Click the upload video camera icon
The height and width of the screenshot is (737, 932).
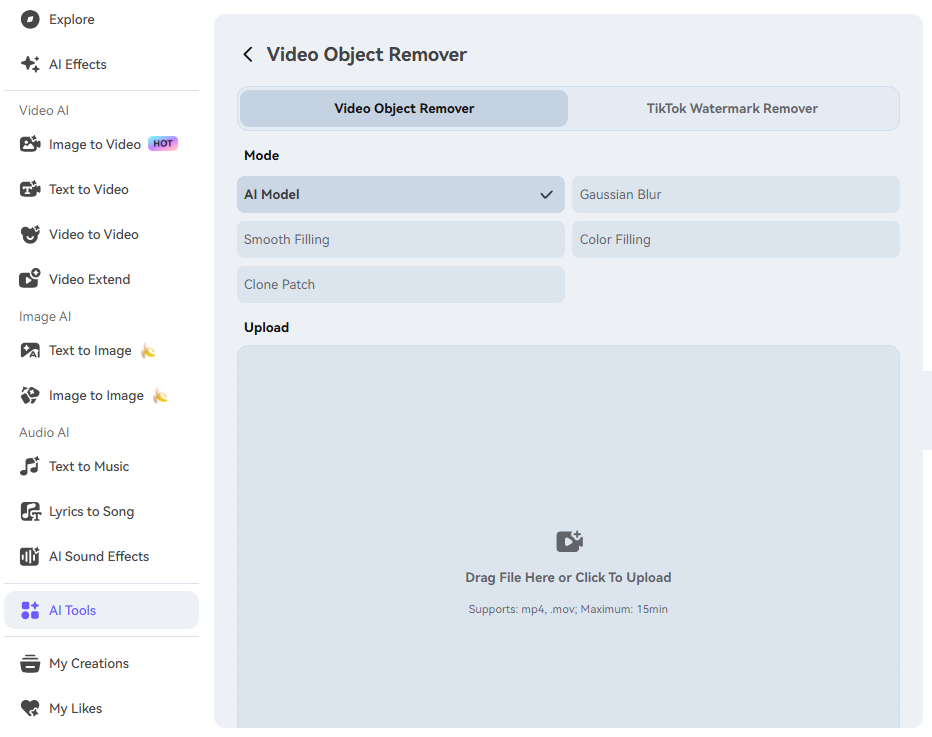(x=569, y=541)
